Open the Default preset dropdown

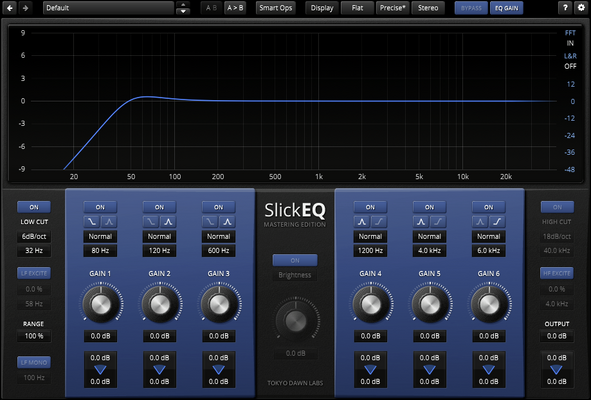coord(109,8)
